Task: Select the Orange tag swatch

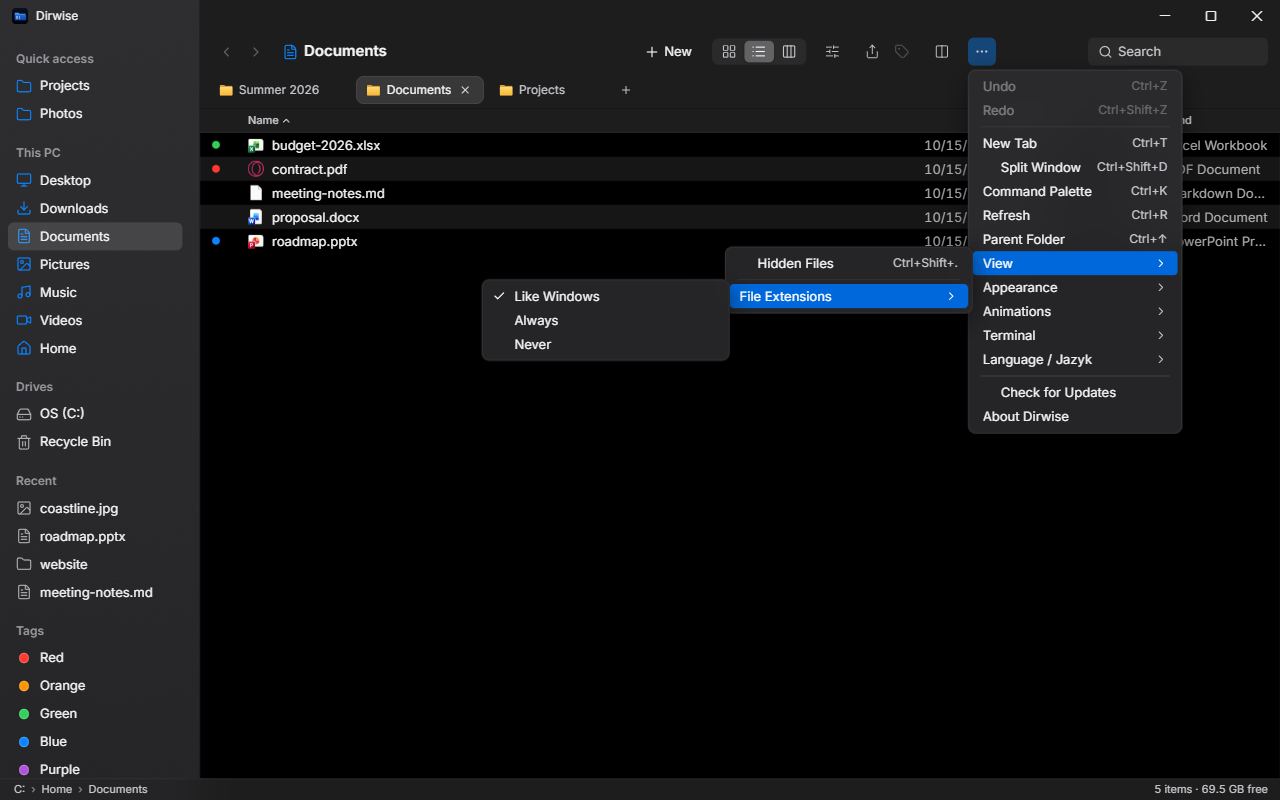Action: (24, 685)
